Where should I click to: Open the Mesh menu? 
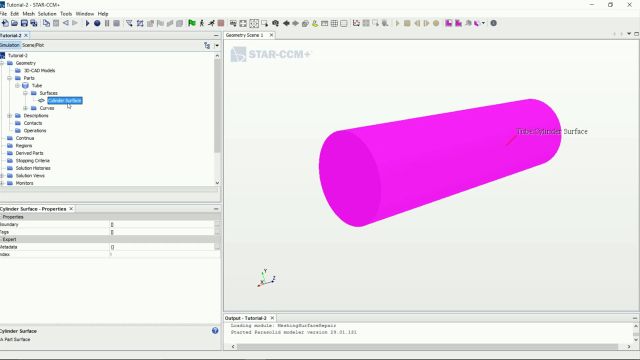click(x=29, y=13)
